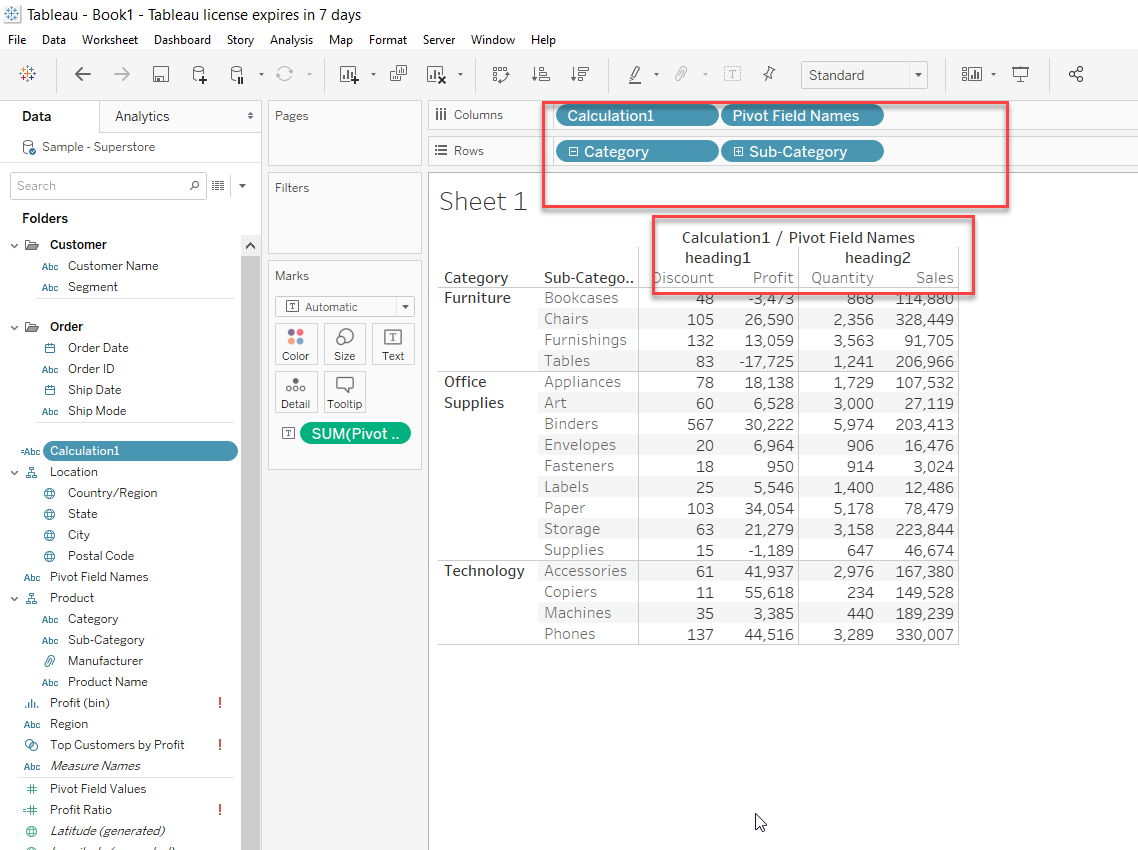Toggle presentation mode from the toolbar

[x=1020, y=74]
